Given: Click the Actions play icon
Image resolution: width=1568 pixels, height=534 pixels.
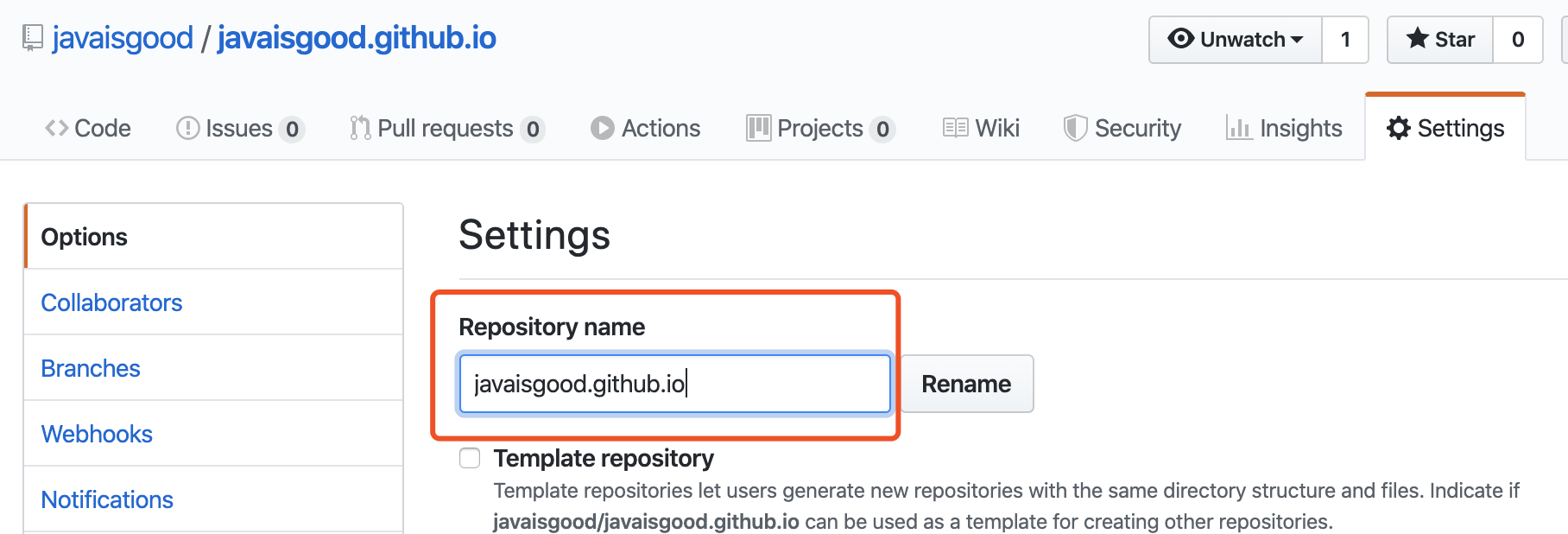Looking at the screenshot, I should (602, 128).
